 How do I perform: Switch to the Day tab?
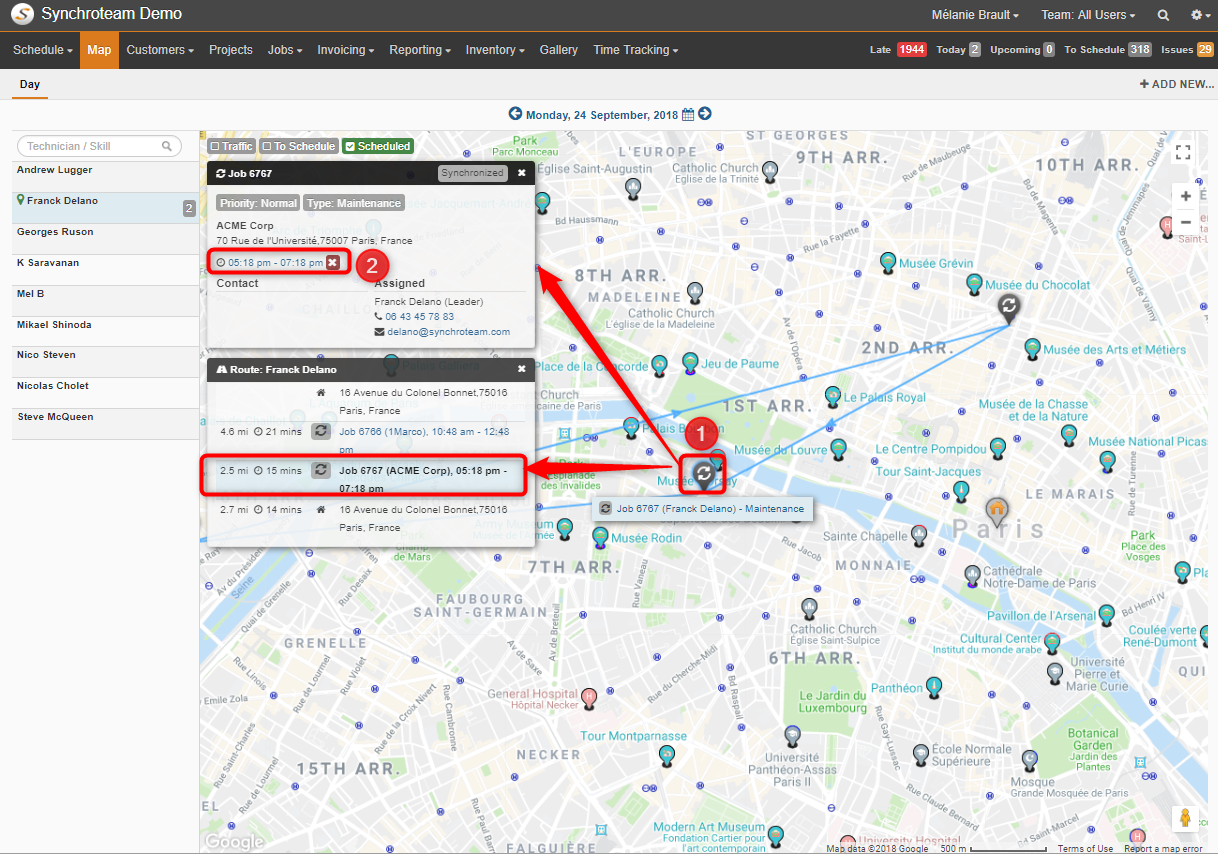30,85
